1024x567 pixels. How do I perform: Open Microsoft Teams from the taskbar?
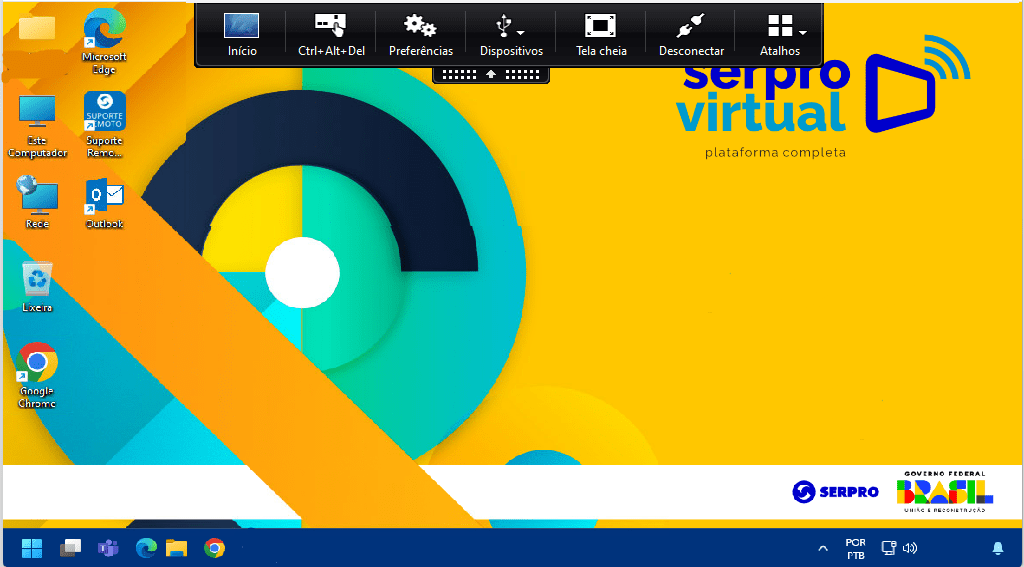pos(108,547)
